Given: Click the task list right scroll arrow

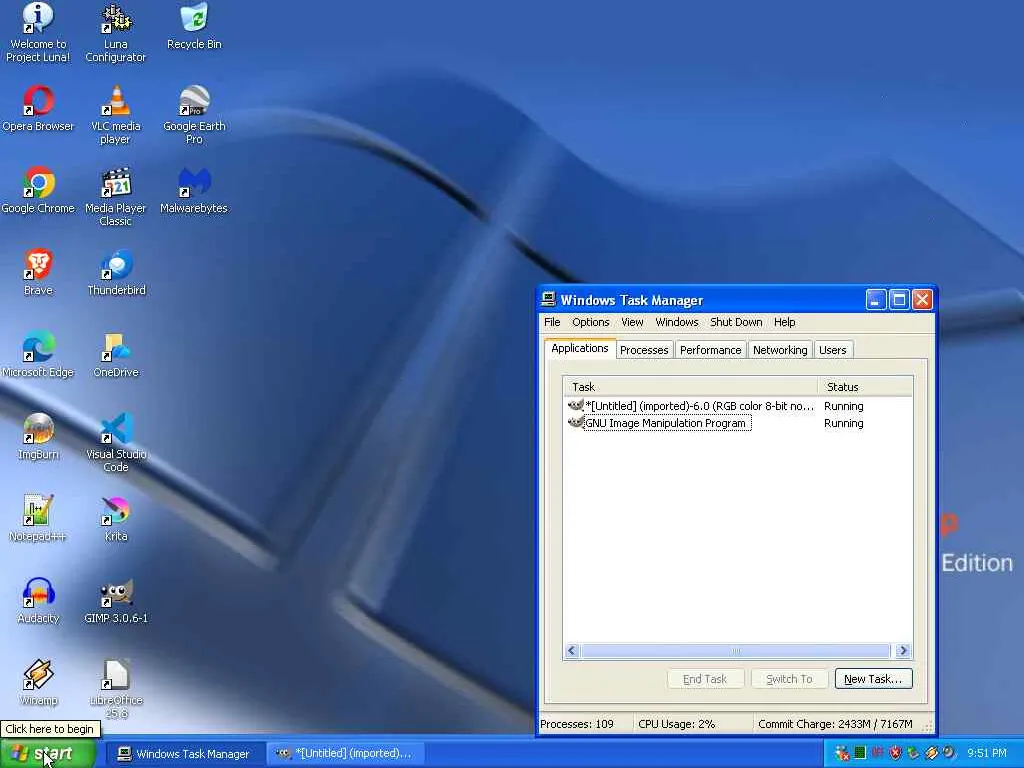Looking at the screenshot, I should pyautogui.click(x=903, y=650).
